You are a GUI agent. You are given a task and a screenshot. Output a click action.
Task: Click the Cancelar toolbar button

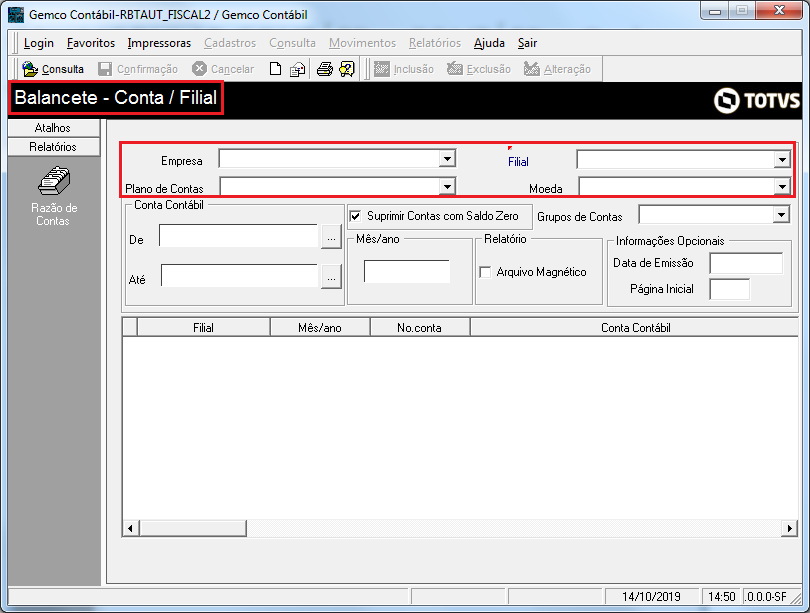[x=223, y=69]
